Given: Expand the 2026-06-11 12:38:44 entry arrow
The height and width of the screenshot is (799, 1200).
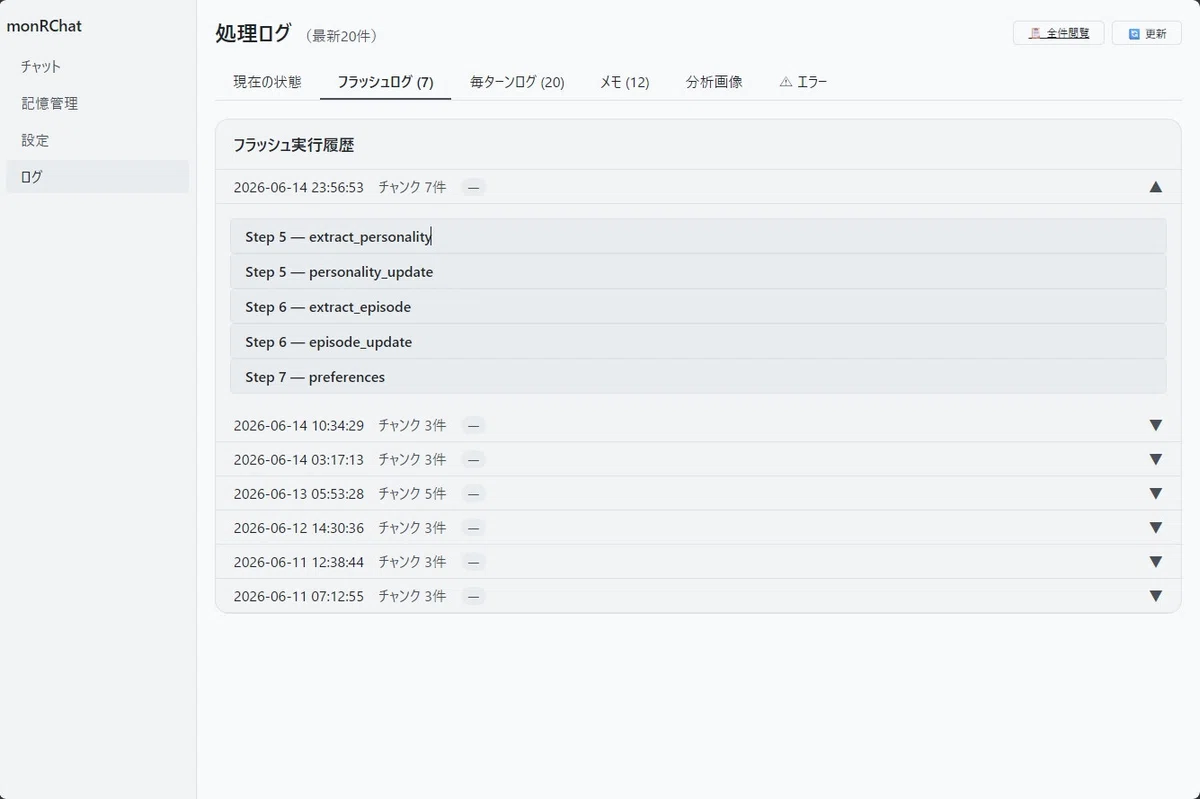Looking at the screenshot, I should point(1156,562).
